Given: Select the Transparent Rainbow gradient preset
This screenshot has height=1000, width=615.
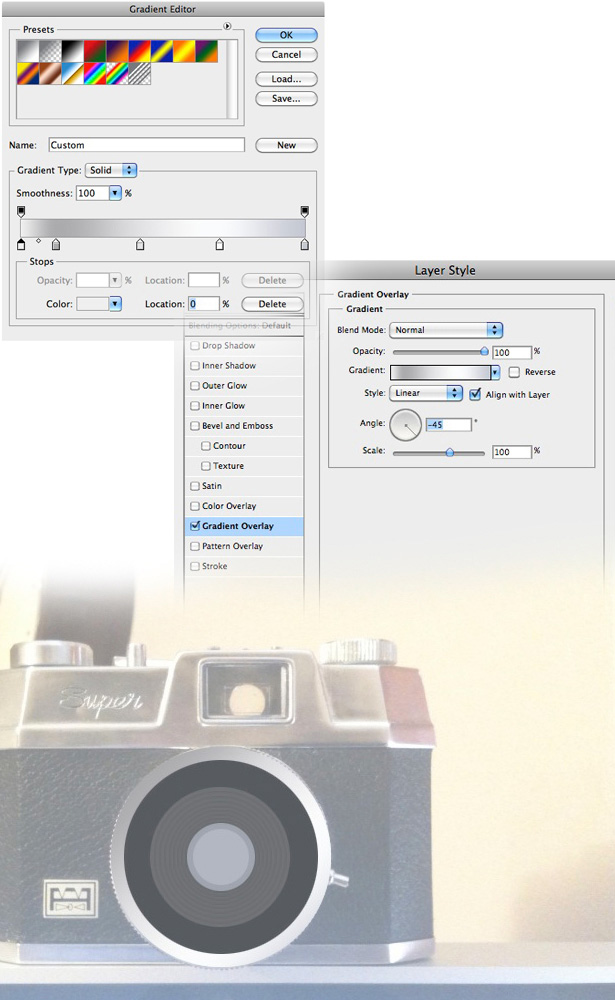Looking at the screenshot, I should click(117, 73).
